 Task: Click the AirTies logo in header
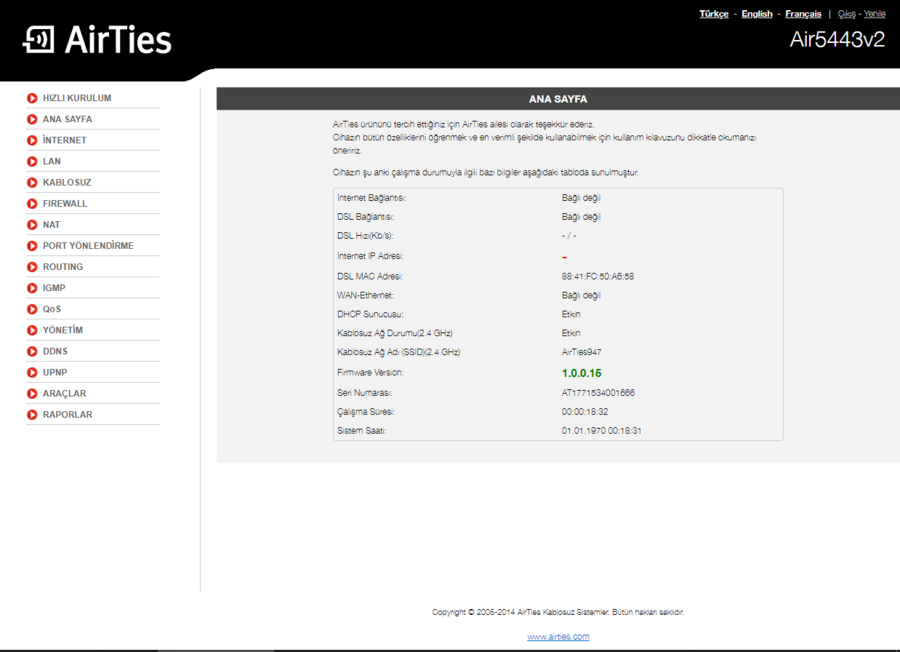click(x=98, y=39)
